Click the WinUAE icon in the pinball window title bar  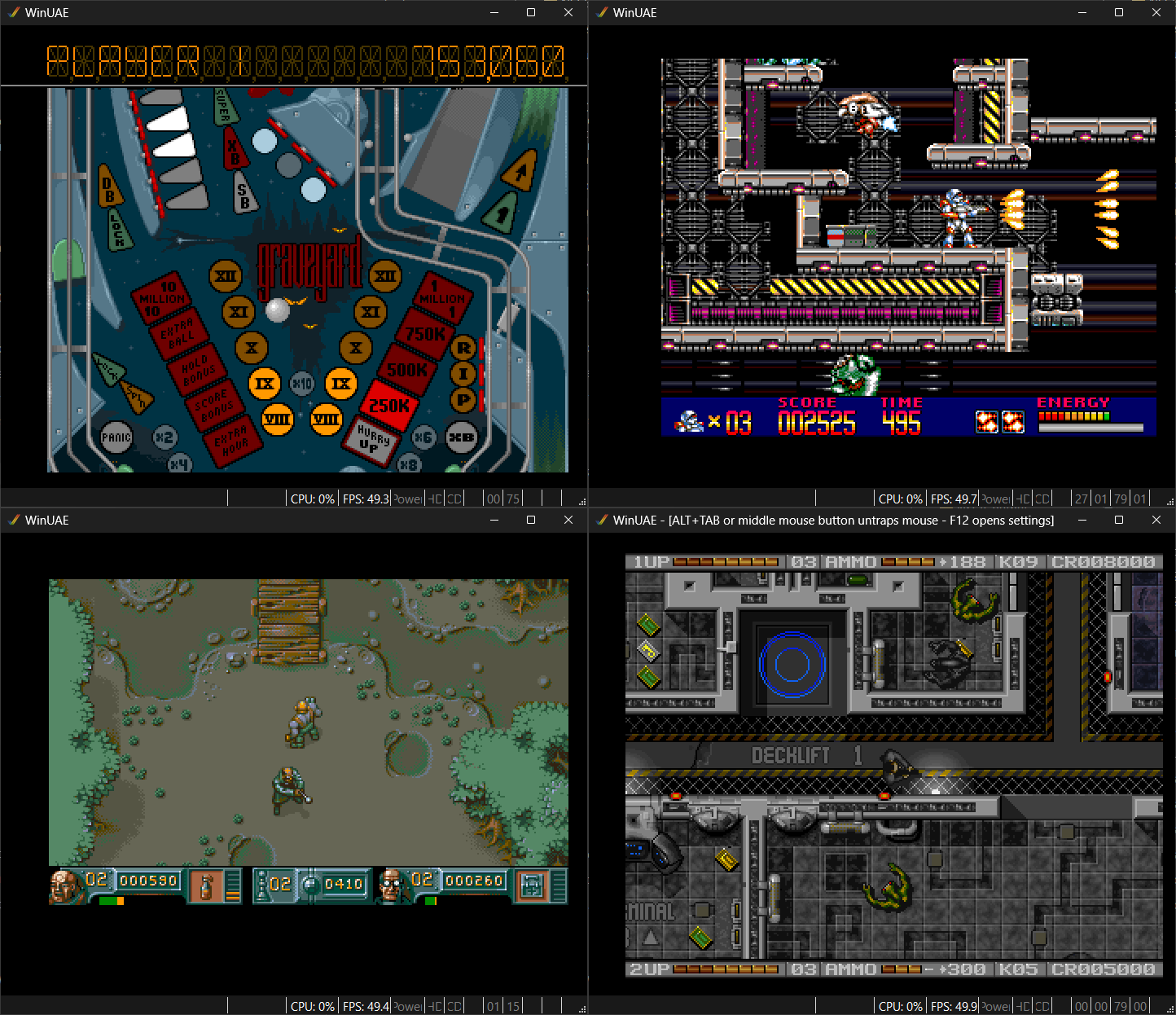pyautogui.click(x=14, y=12)
